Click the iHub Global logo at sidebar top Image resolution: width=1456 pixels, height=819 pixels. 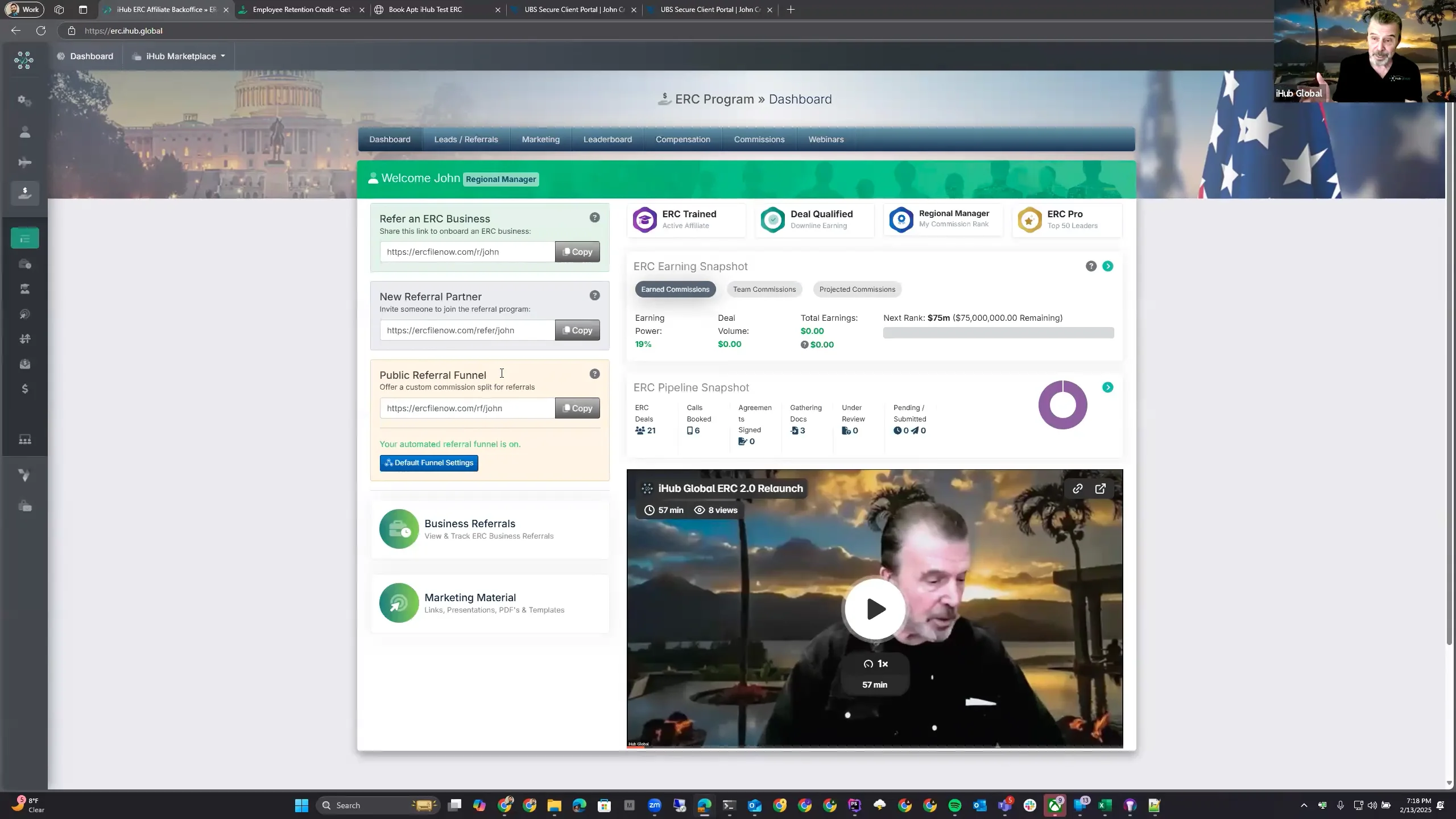[23, 60]
